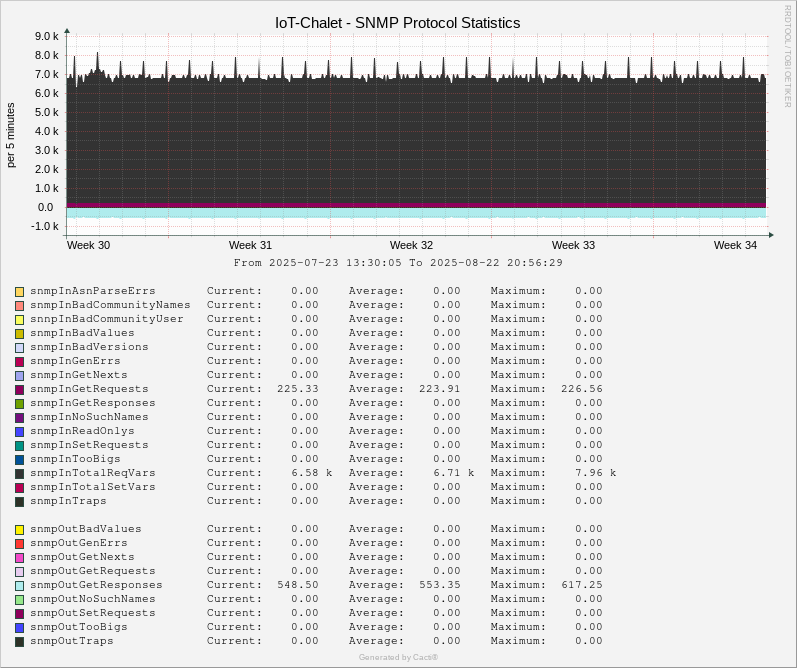Image resolution: width=797 pixels, height=668 pixels.
Task: Click the snmpOutSetRequests legend label
Action: (x=93, y=613)
